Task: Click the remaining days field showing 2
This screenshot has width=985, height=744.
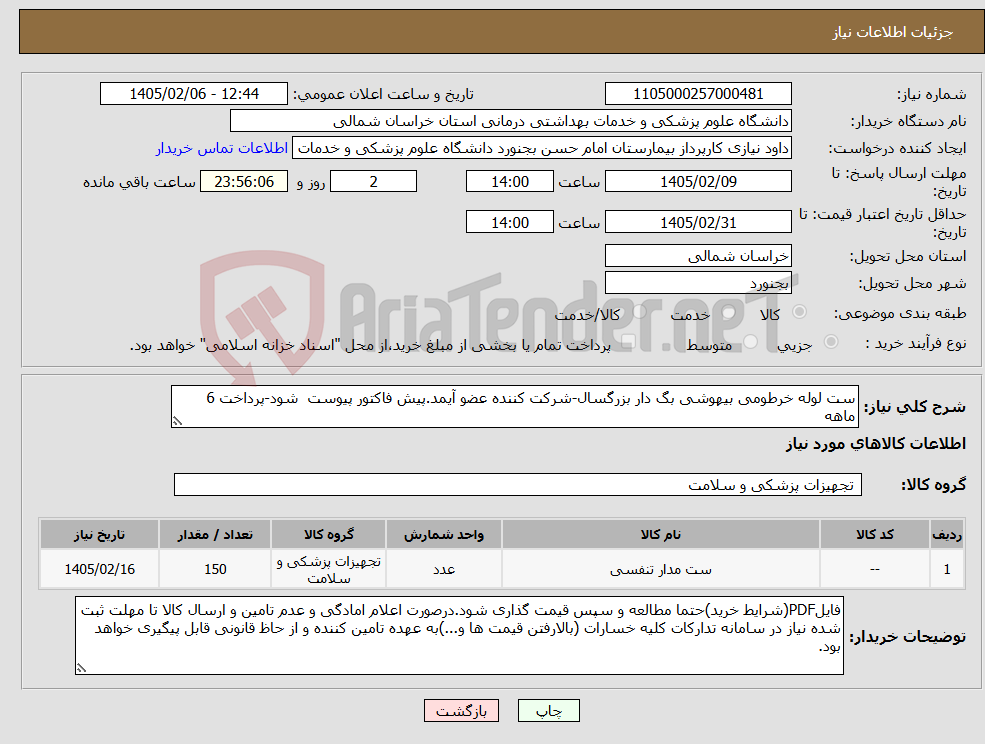Action: [373, 182]
